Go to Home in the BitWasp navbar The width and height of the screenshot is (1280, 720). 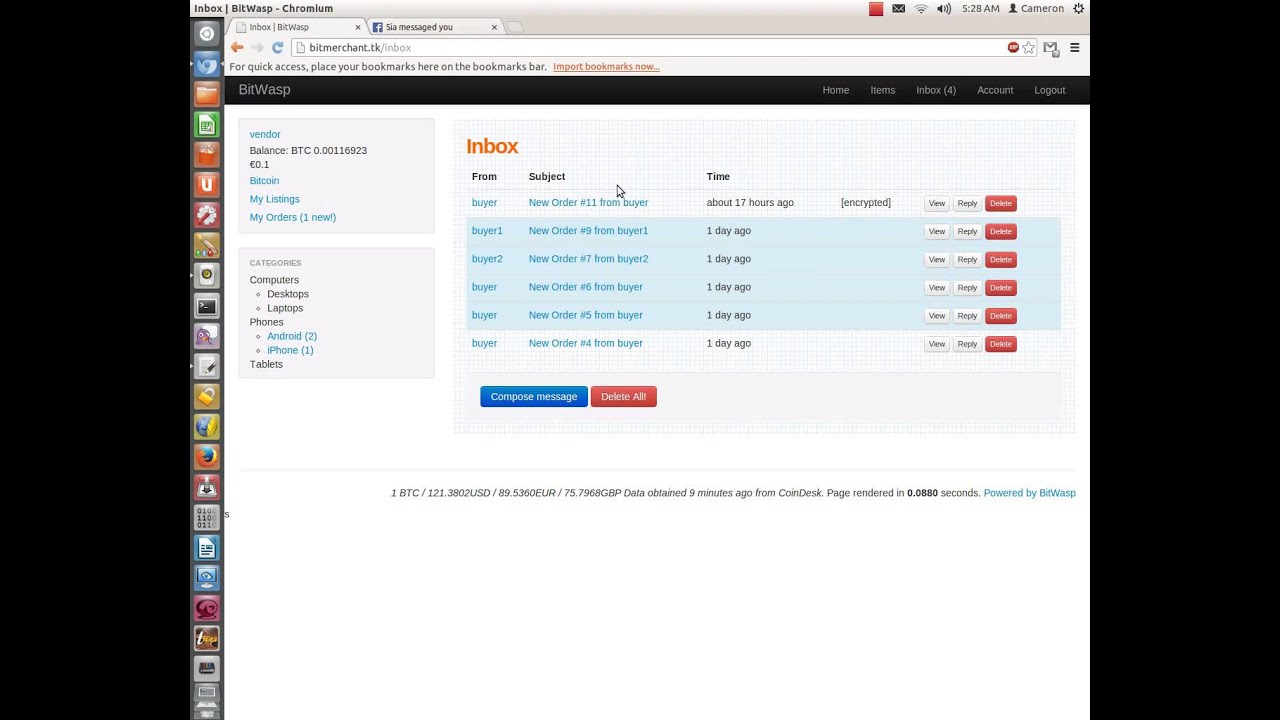(836, 90)
